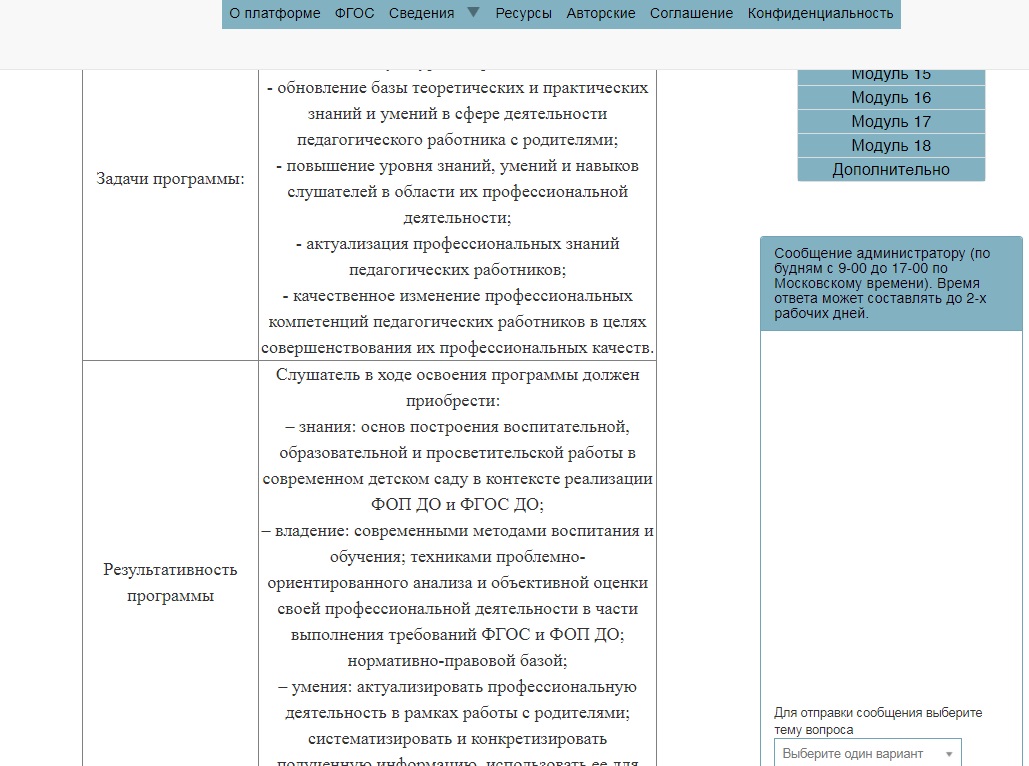Open the Конфиденциальность page
This screenshot has width=1029, height=766.
pyautogui.click(x=820, y=13)
